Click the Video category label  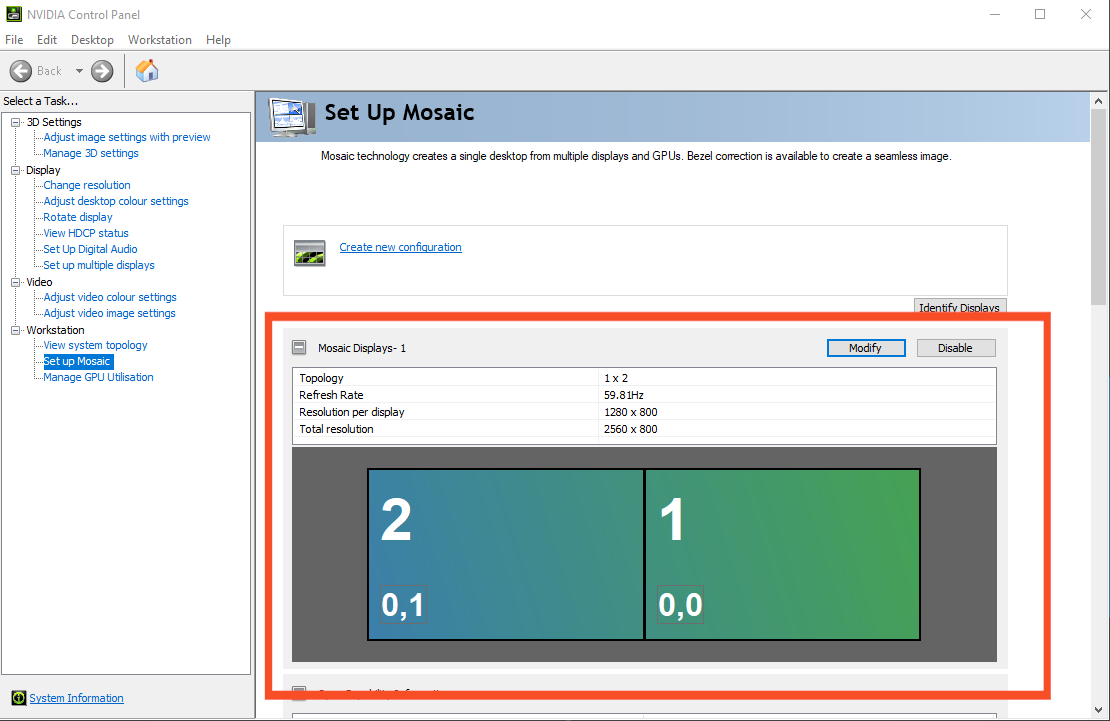pyautogui.click(x=39, y=282)
